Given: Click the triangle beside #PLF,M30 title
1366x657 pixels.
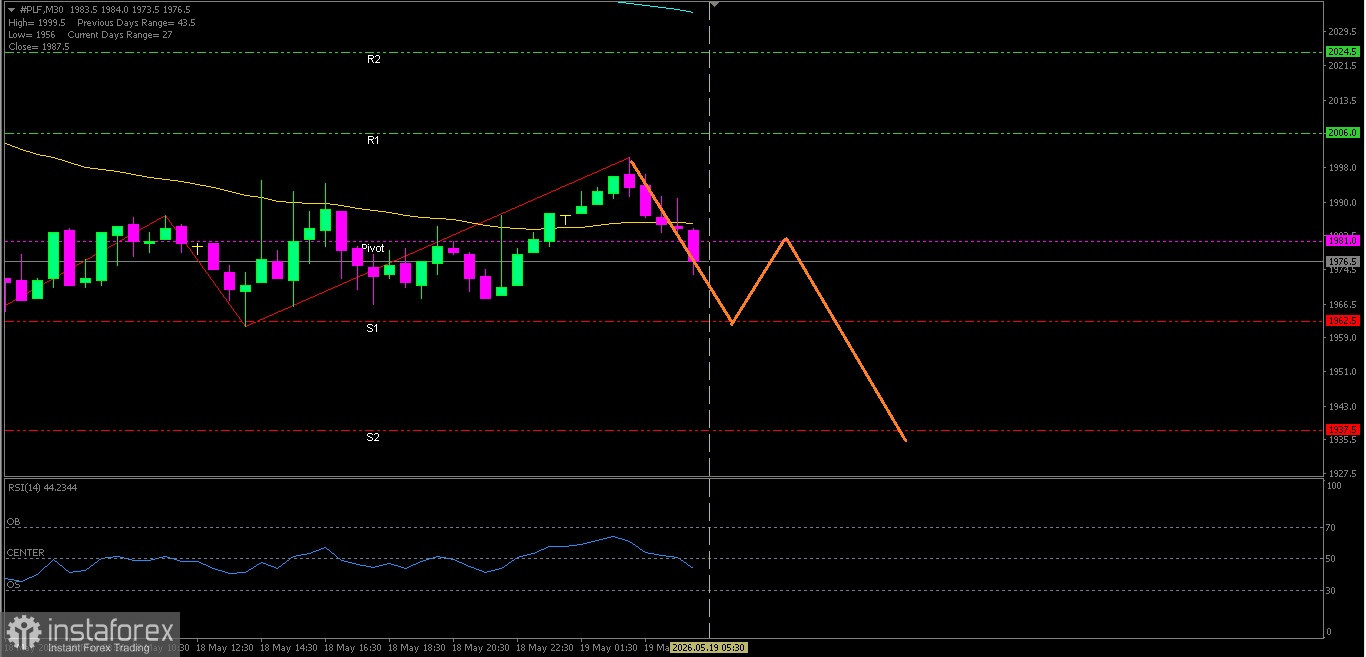Looking at the screenshot, I should [11, 10].
